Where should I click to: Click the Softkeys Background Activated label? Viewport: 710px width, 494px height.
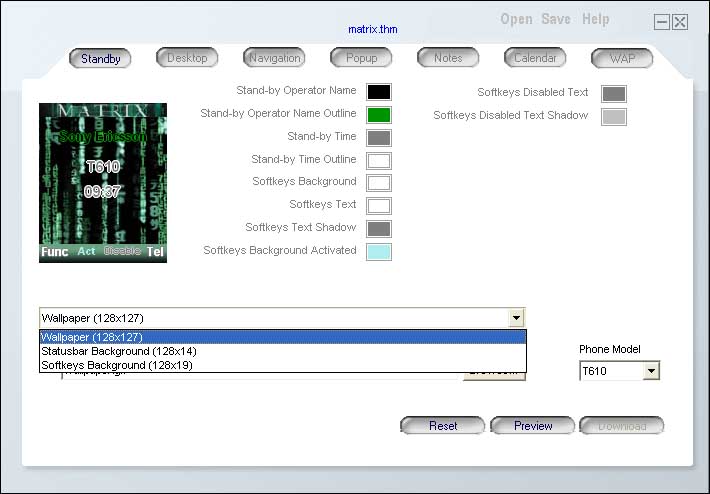[x=280, y=250]
